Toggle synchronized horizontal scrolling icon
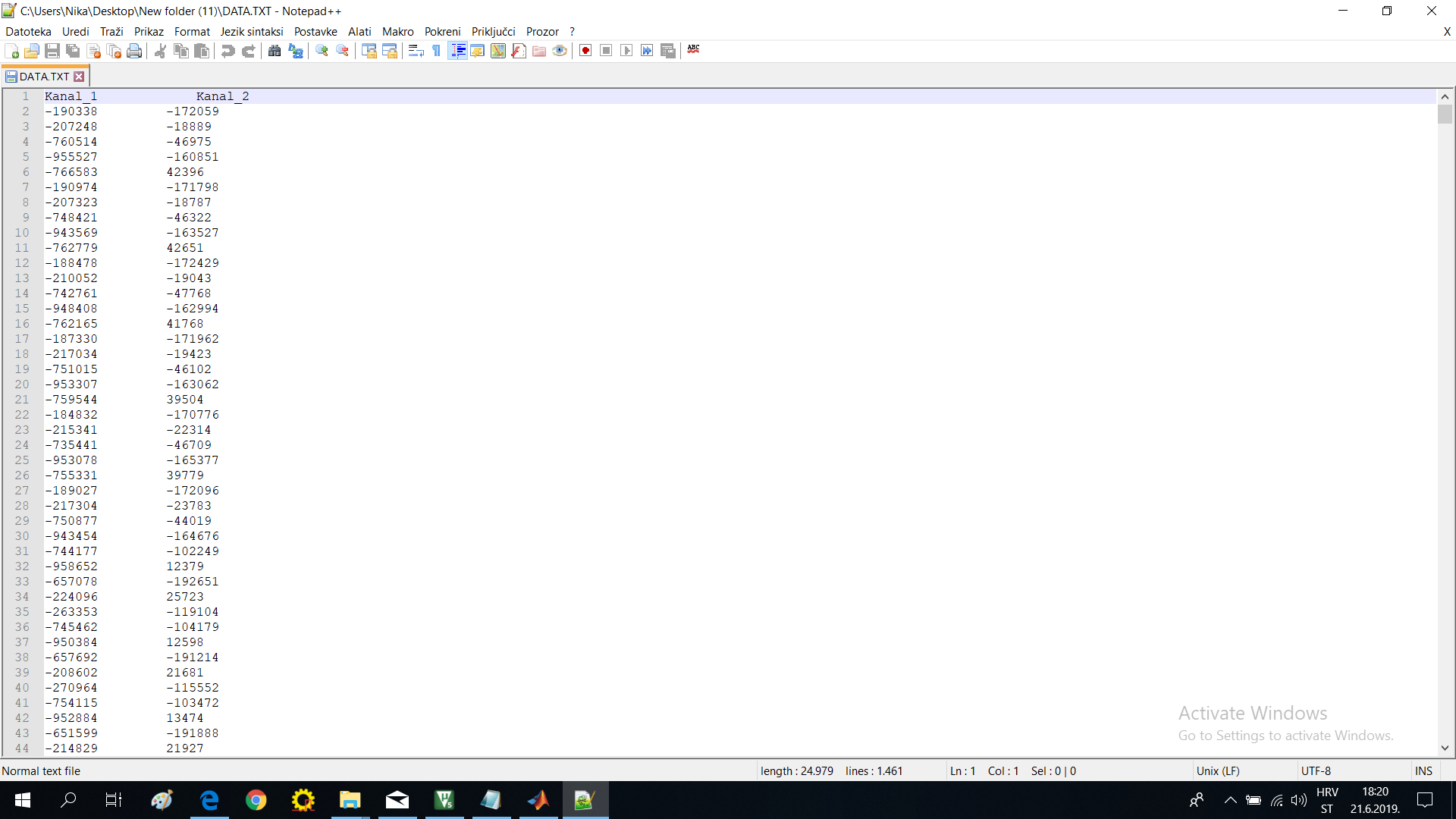This screenshot has height=819, width=1456. click(390, 51)
